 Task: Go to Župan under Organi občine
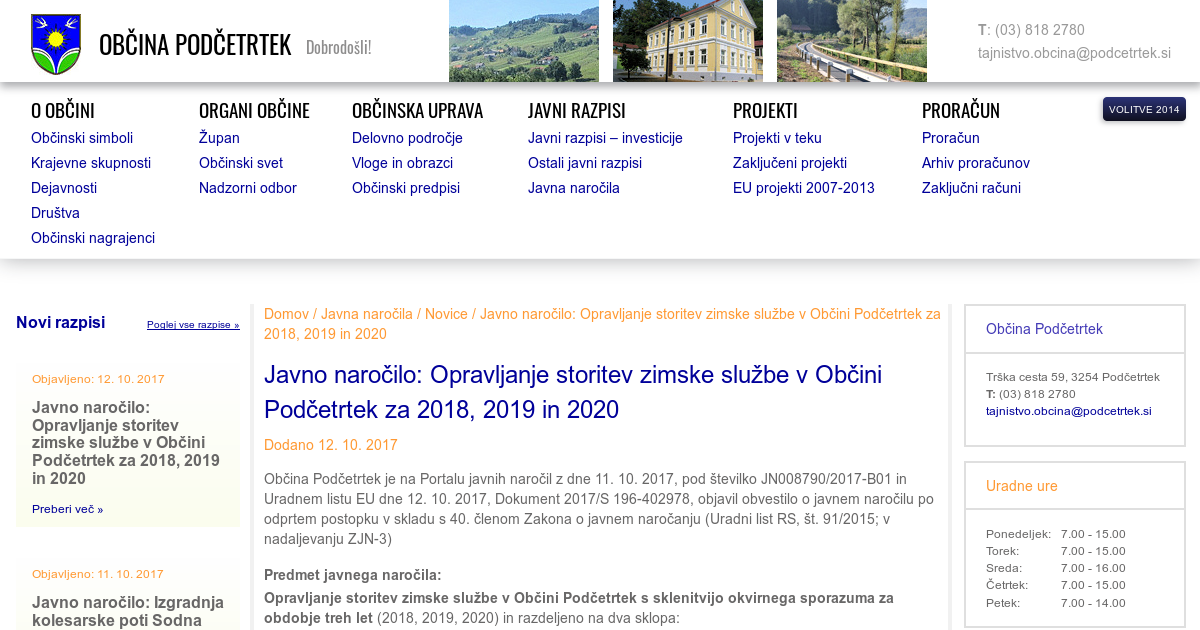tap(219, 138)
